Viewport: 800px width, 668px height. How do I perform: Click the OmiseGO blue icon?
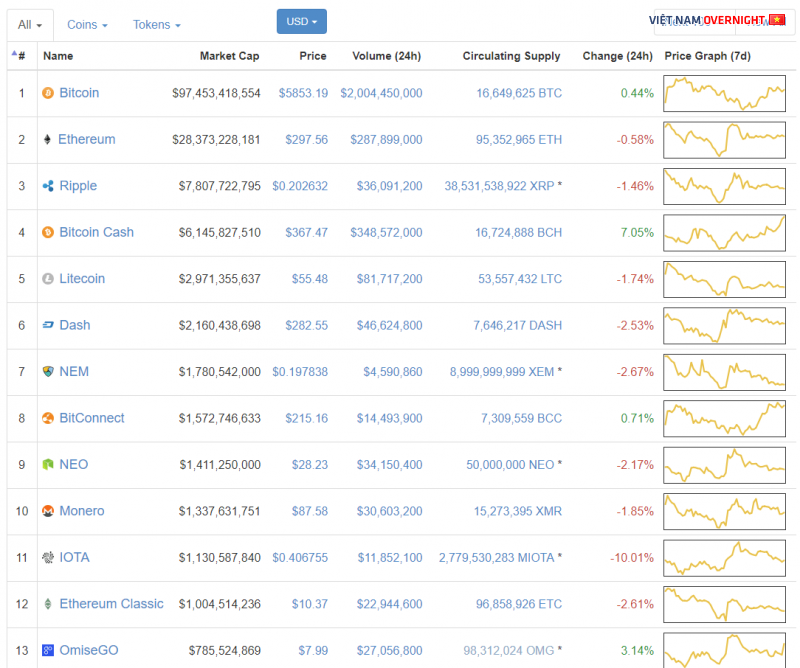48,650
